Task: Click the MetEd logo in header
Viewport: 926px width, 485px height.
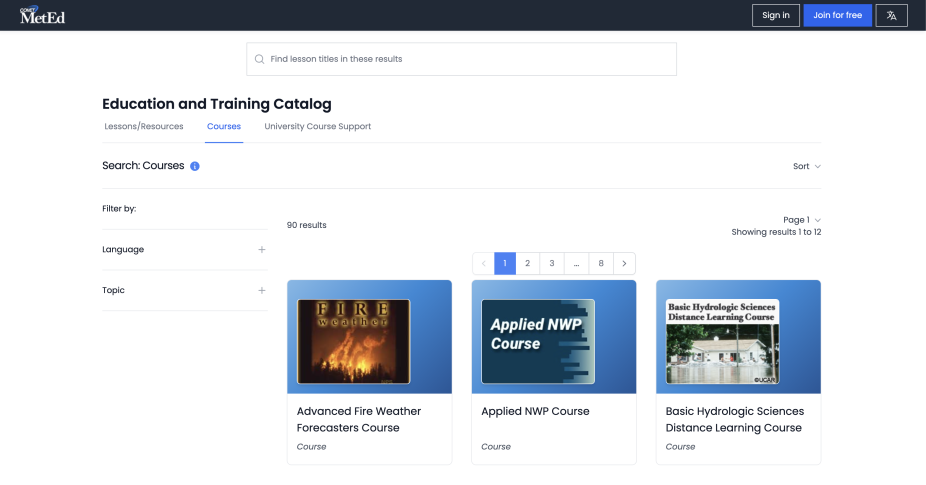Action: coord(42,15)
